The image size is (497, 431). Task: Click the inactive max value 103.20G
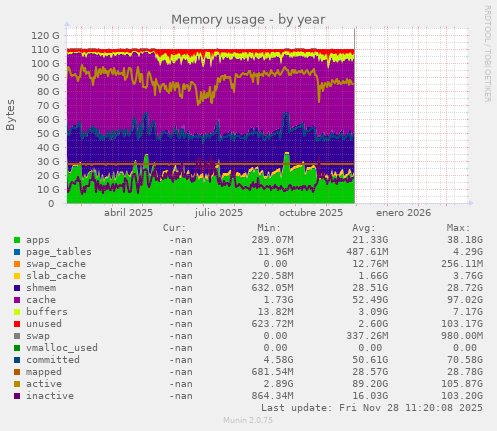coord(462,396)
